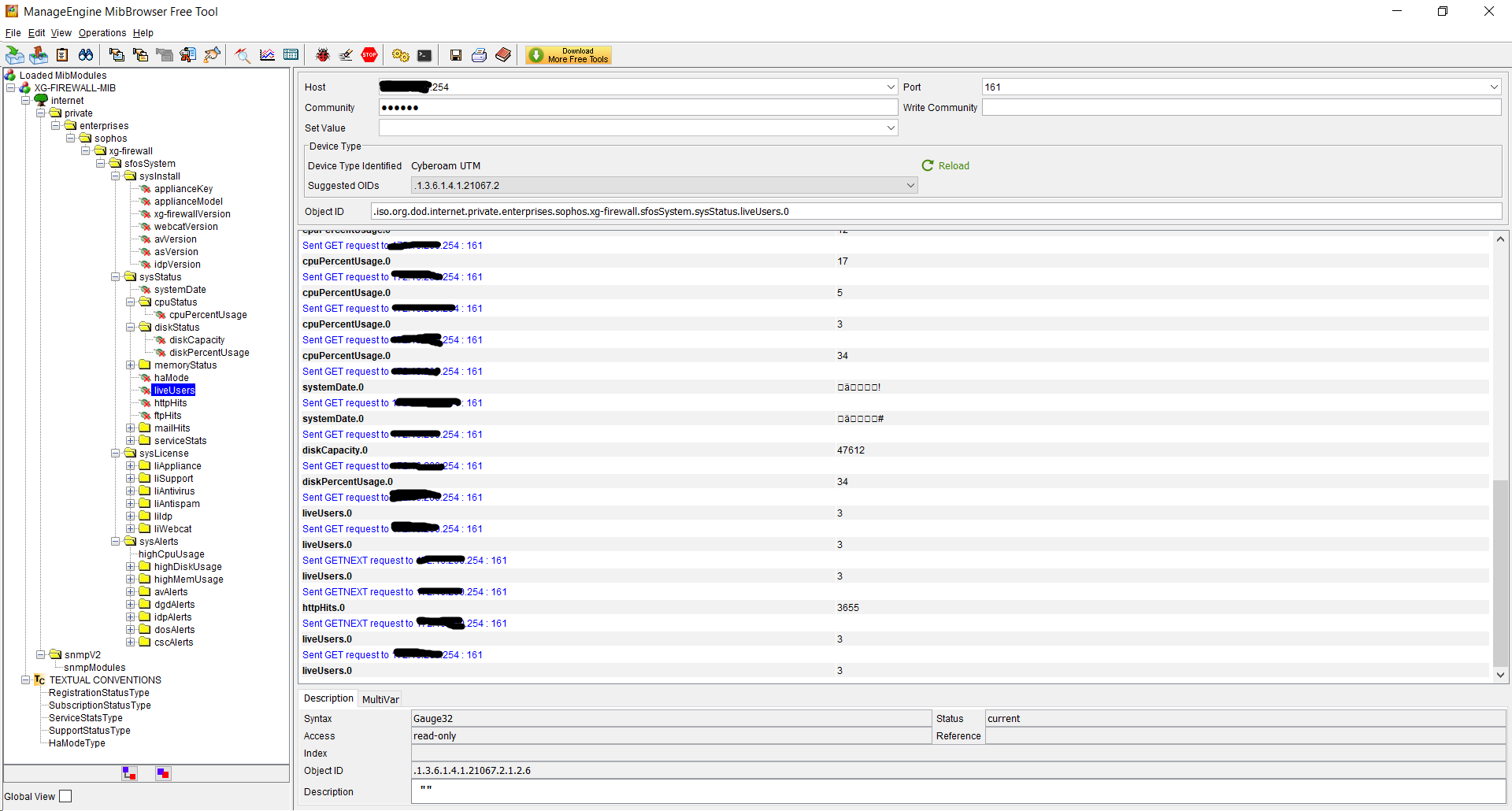Open the File menu

[x=13, y=33]
